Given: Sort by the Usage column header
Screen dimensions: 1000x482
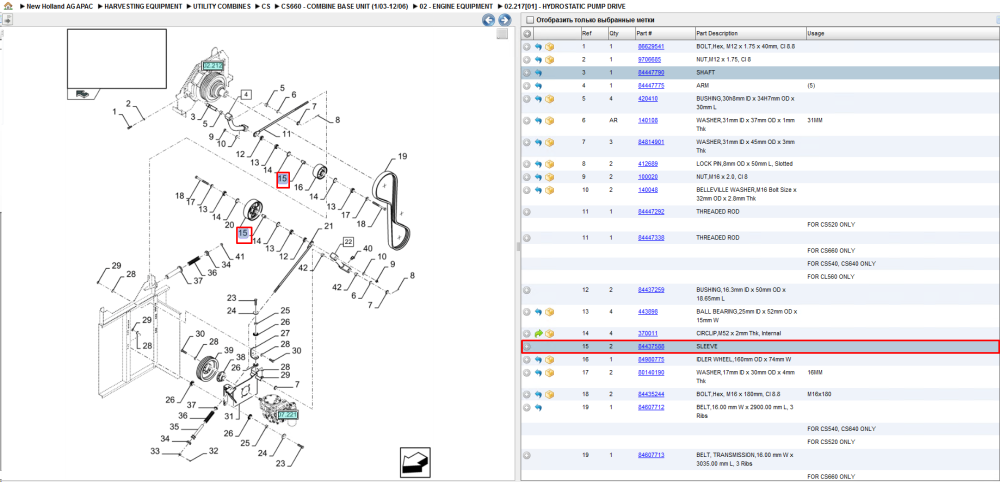Looking at the screenshot, I should click(x=901, y=34).
